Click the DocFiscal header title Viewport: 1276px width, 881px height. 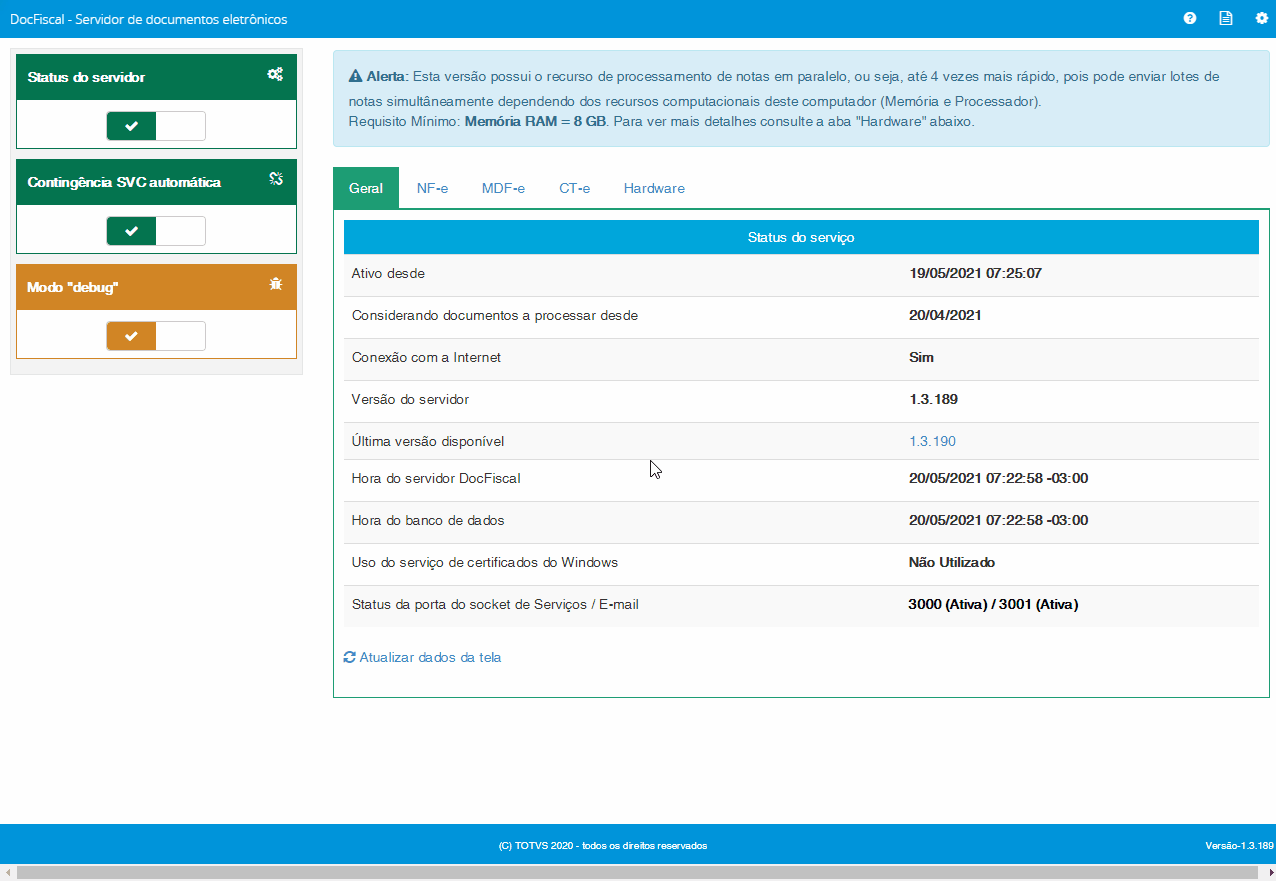pyautogui.click(x=148, y=19)
